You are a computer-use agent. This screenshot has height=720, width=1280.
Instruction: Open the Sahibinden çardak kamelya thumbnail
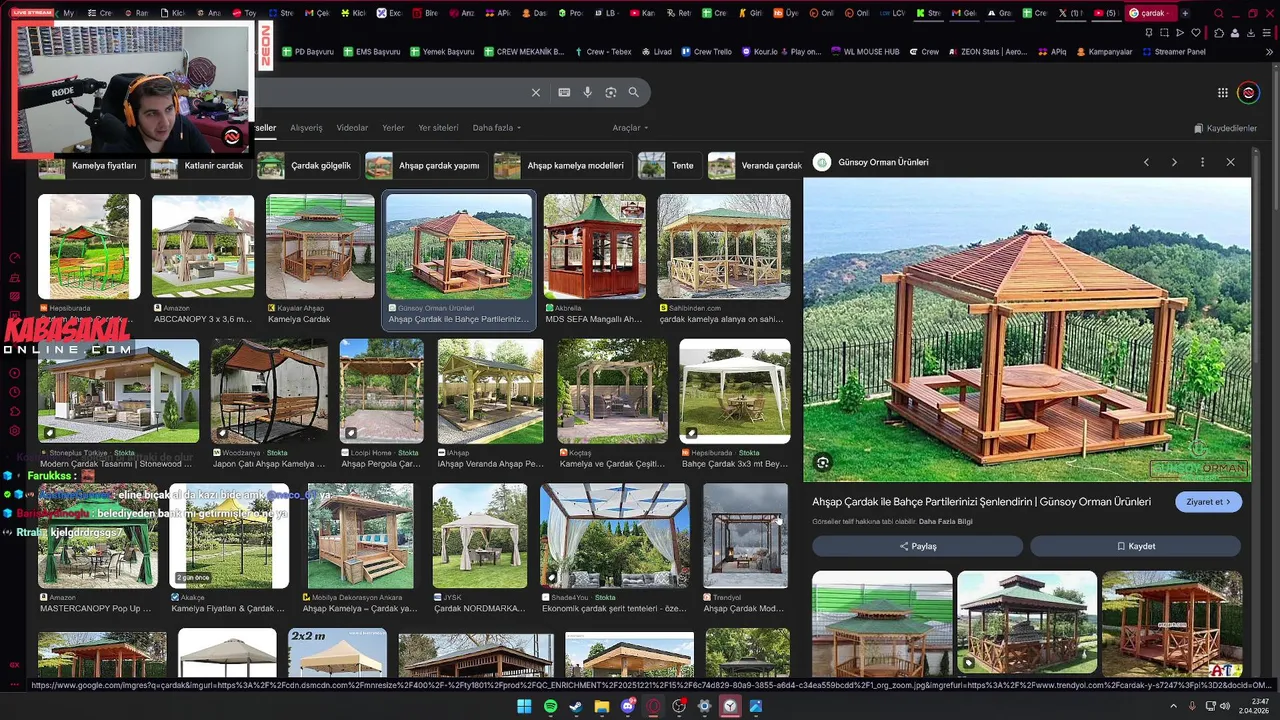(724, 246)
